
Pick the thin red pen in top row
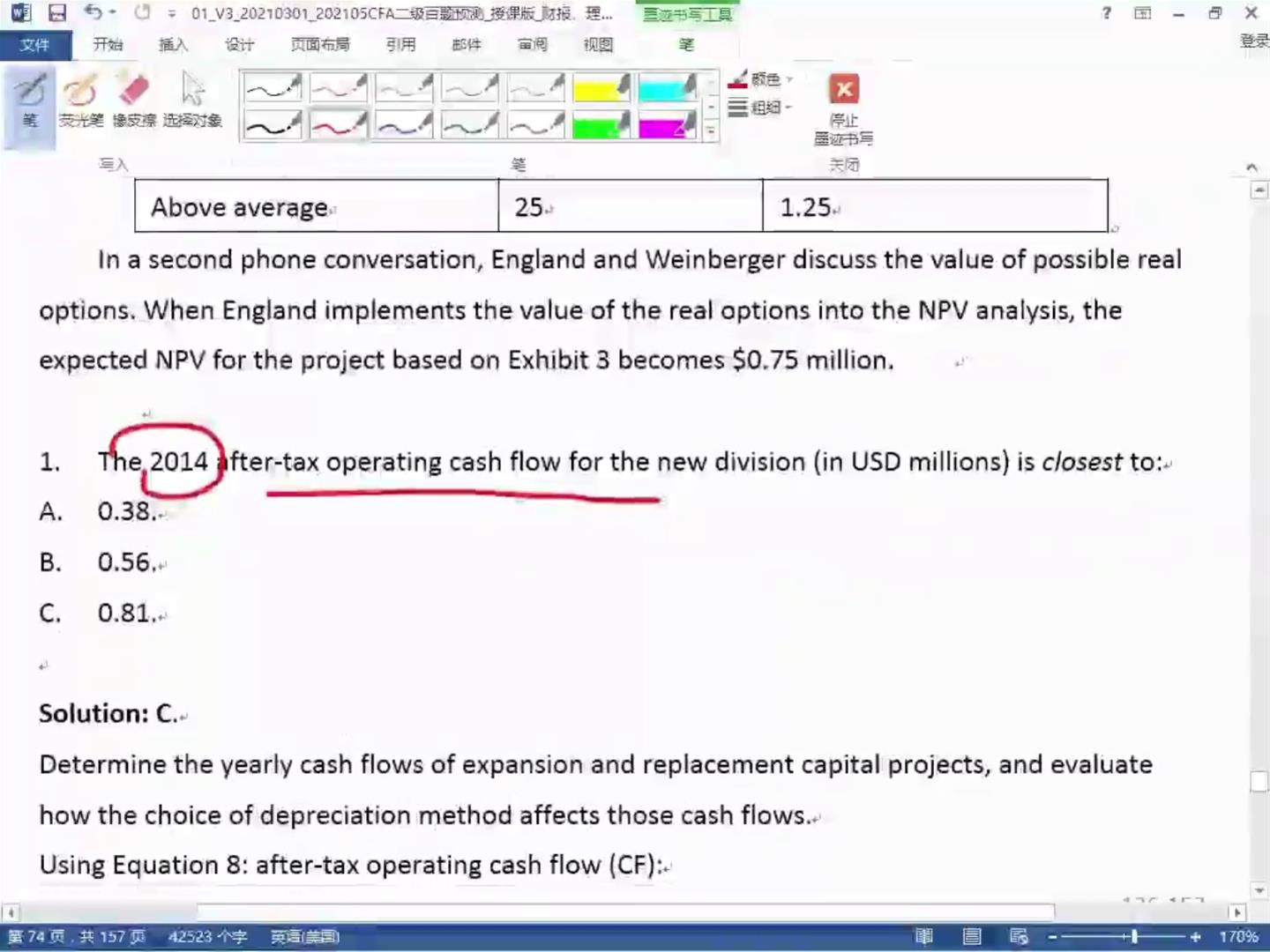tap(339, 87)
